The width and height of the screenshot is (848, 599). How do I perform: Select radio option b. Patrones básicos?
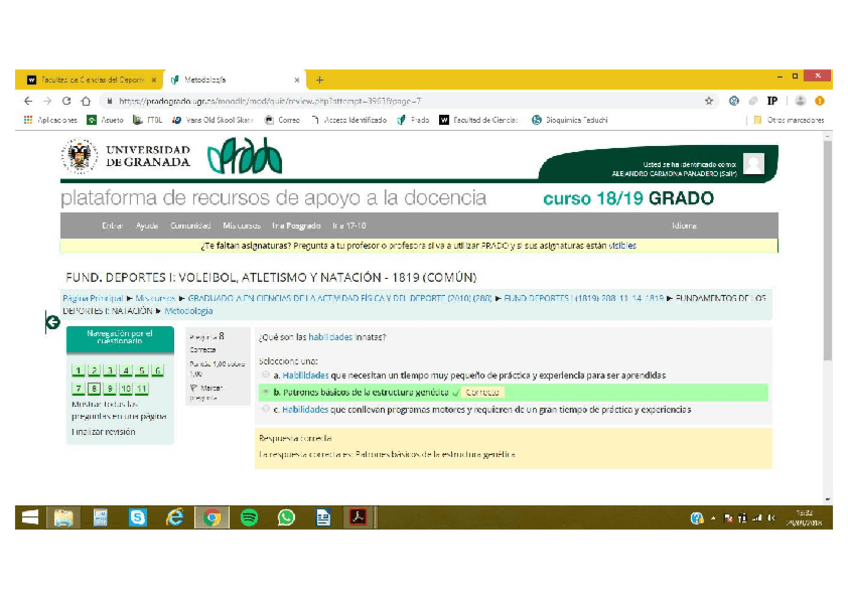(x=266, y=392)
